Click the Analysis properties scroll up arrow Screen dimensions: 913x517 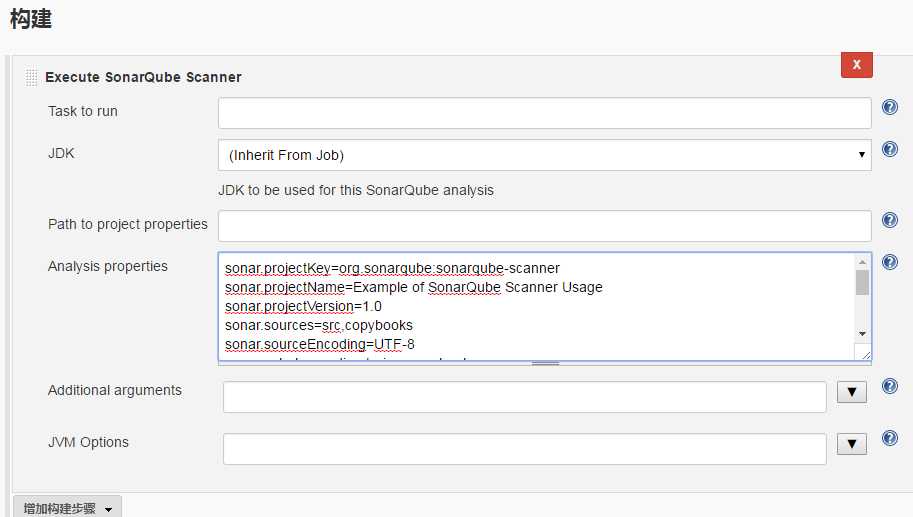[x=862, y=263]
